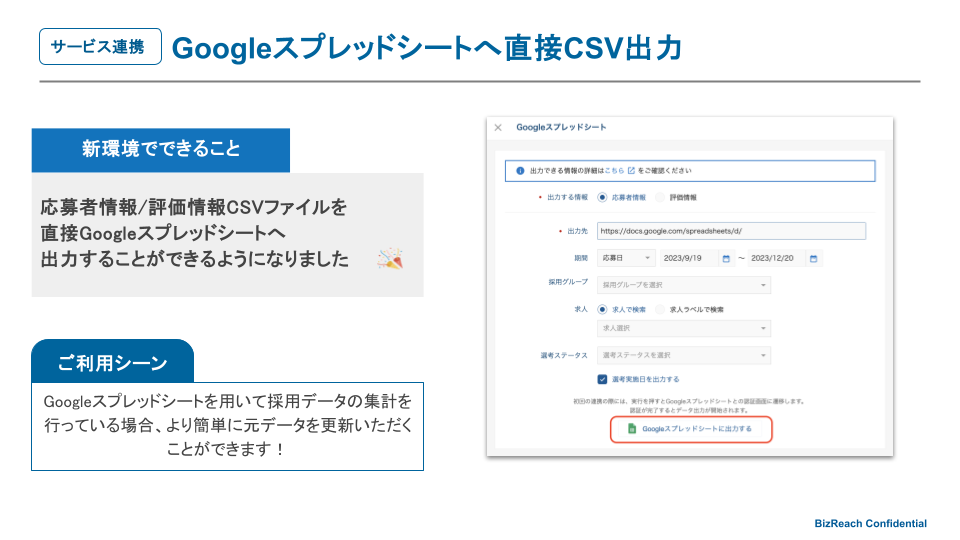Click the end date field 2023/12/20

point(776,258)
